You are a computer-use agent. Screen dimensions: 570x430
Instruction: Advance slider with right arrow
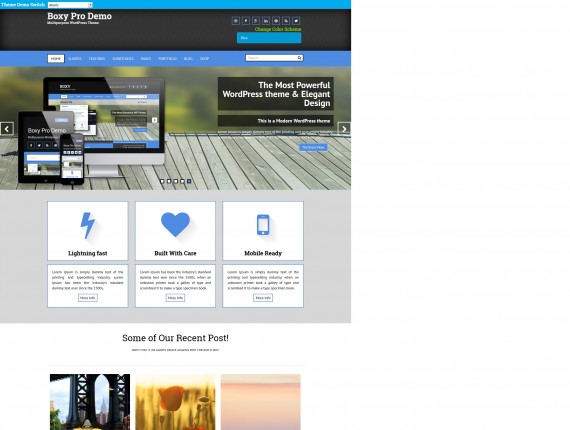point(344,129)
